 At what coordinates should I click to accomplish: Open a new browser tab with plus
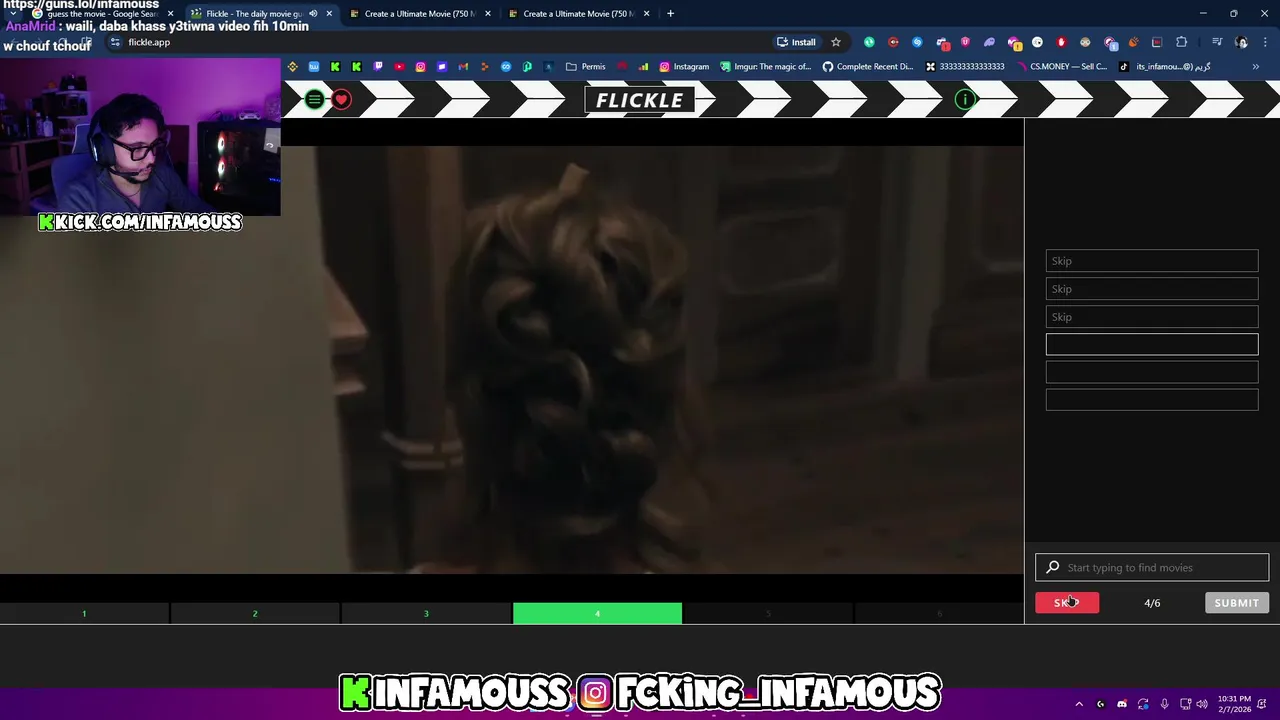click(x=670, y=14)
